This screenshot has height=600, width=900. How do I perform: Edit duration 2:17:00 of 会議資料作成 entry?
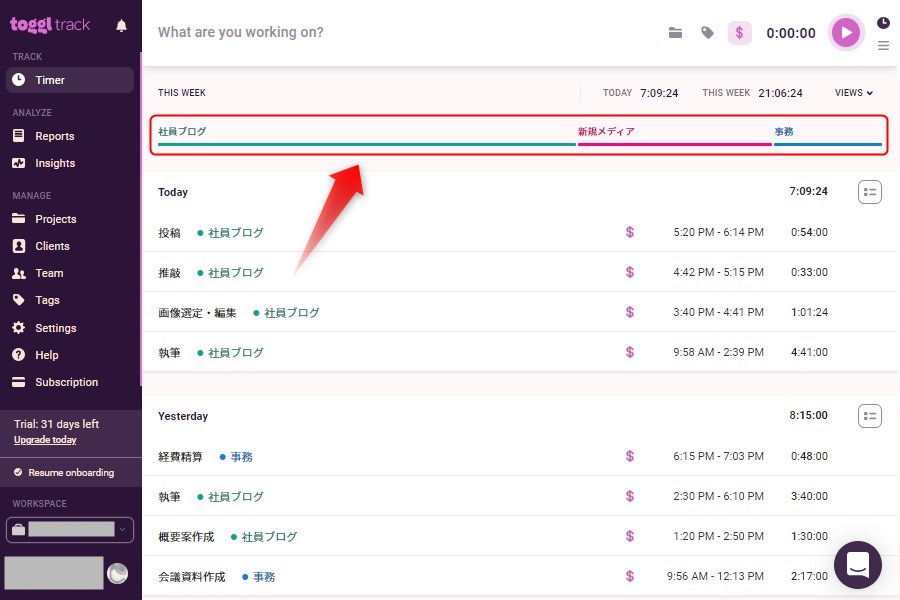[x=809, y=576]
